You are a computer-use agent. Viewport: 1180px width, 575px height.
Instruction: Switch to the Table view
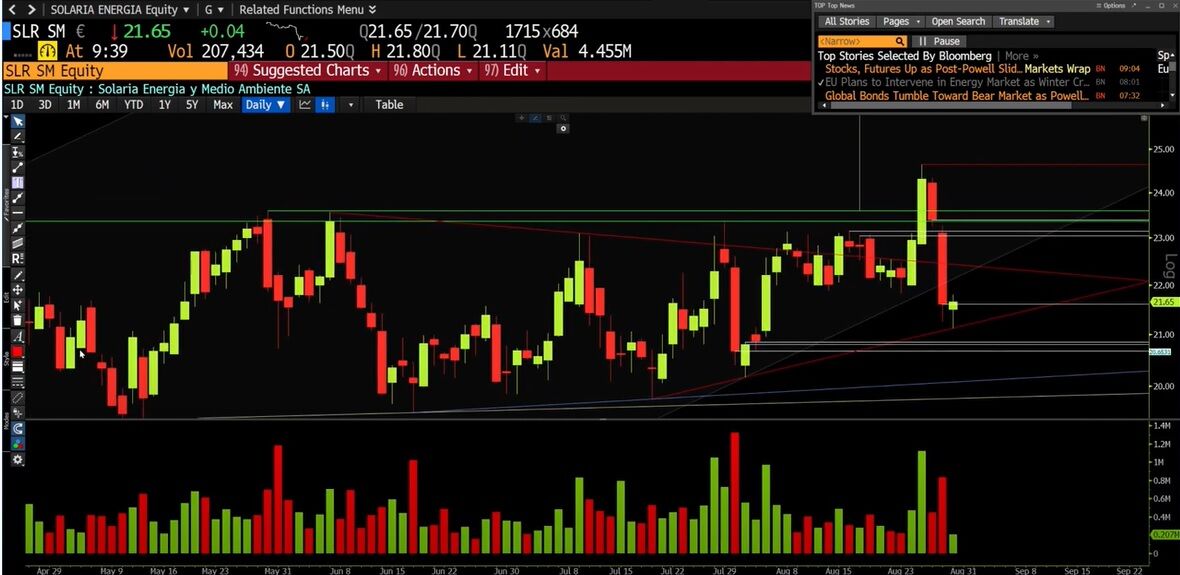point(389,105)
